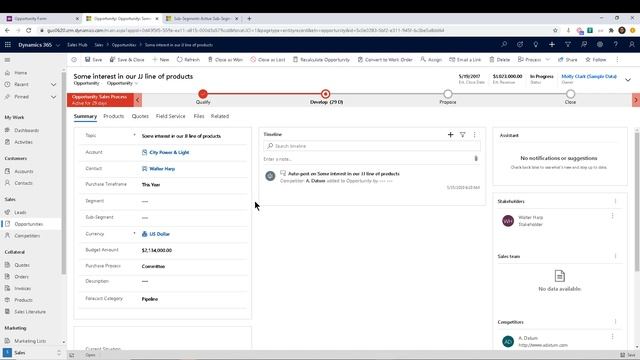Viewport: 640px width, 360px height.
Task: Open Walter Harp stakeholder row options
Action: [x=612, y=216]
